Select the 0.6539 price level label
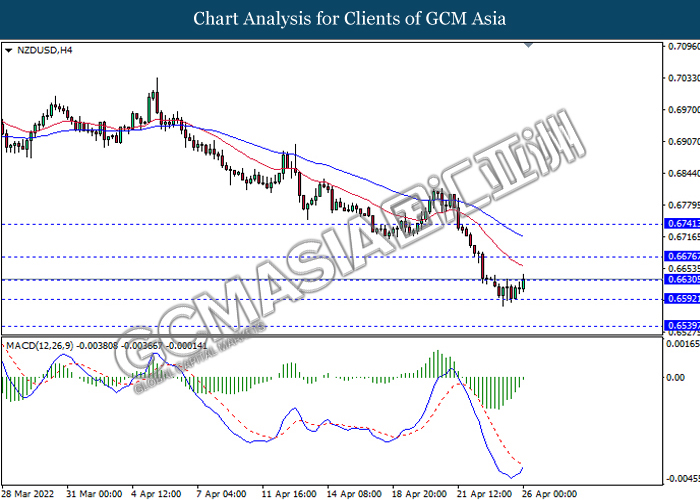Image resolution: width=700 pixels, height=500 pixels. coord(682,325)
